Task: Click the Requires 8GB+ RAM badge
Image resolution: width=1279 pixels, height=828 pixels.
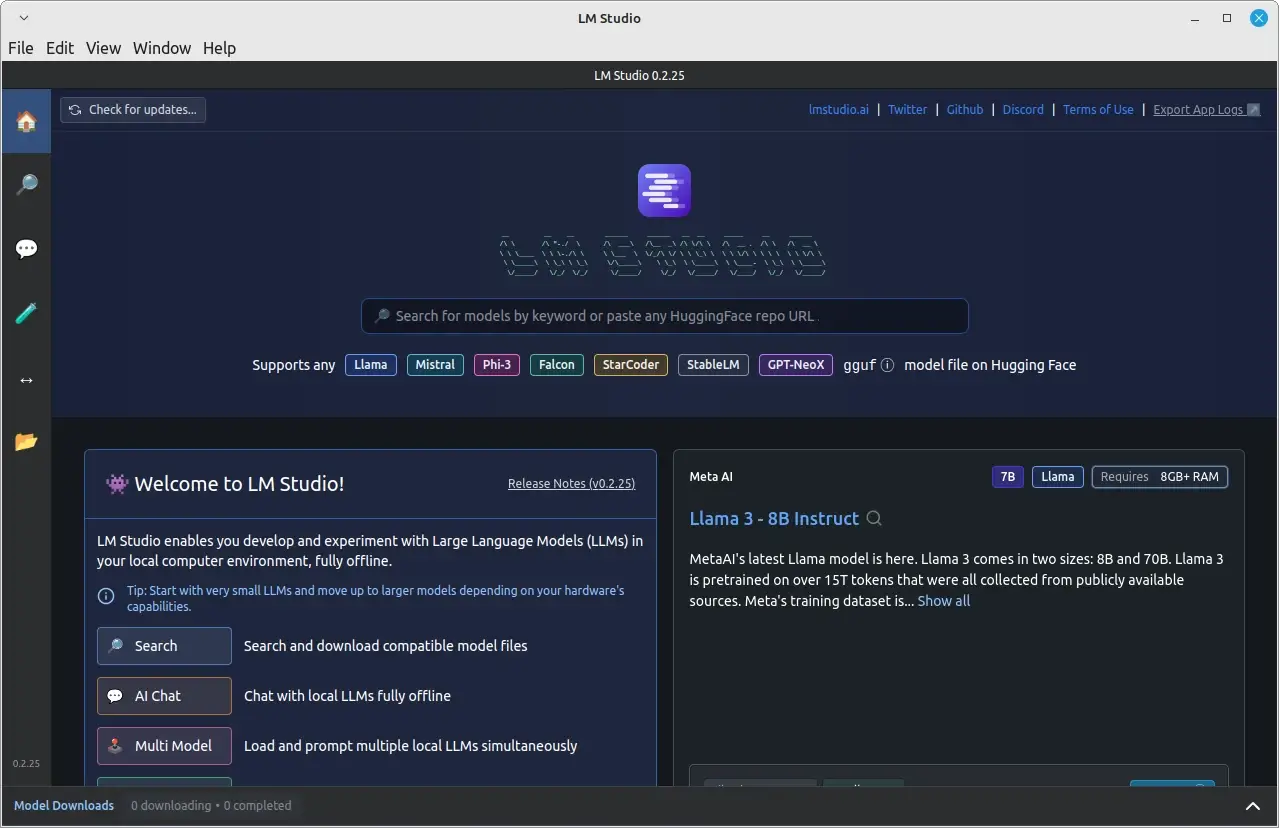Action: [1160, 477]
